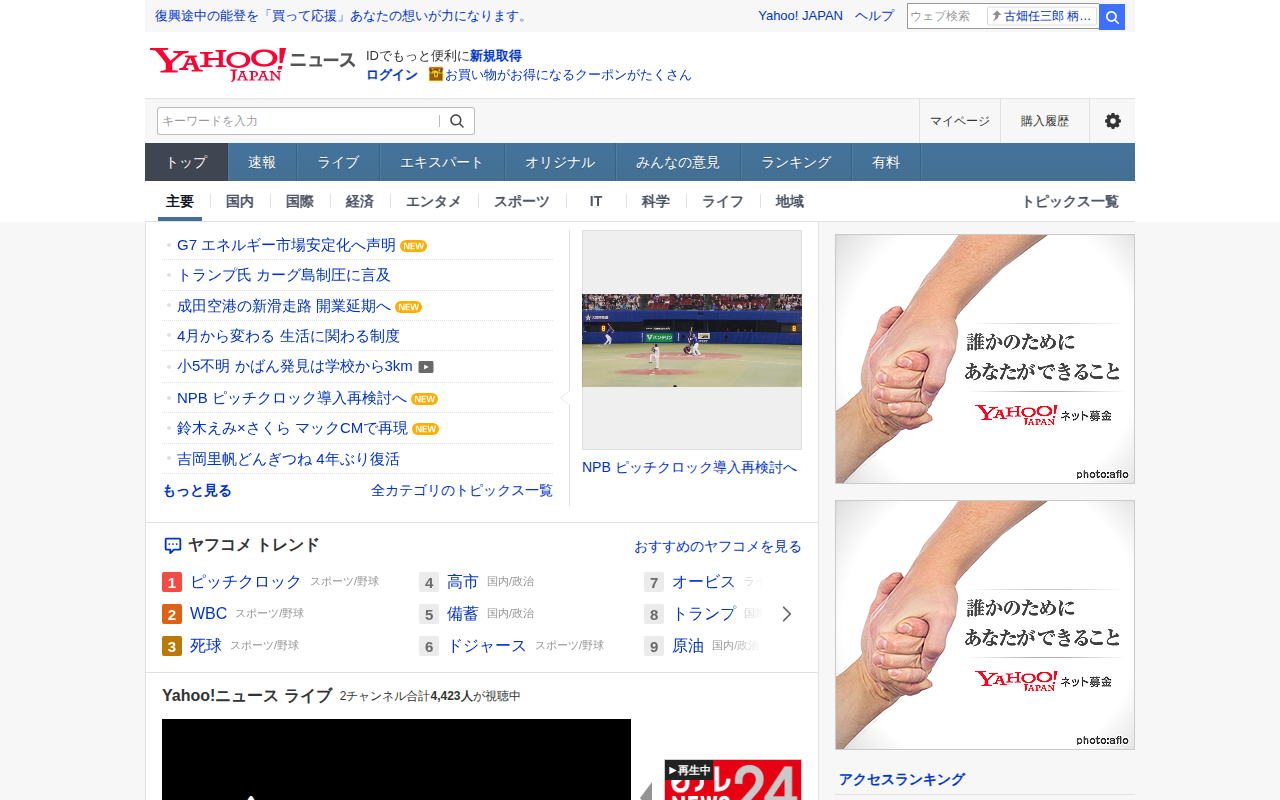The height and width of the screenshot is (800, 1280).
Task: Open マイページ button
Action: tap(960, 121)
